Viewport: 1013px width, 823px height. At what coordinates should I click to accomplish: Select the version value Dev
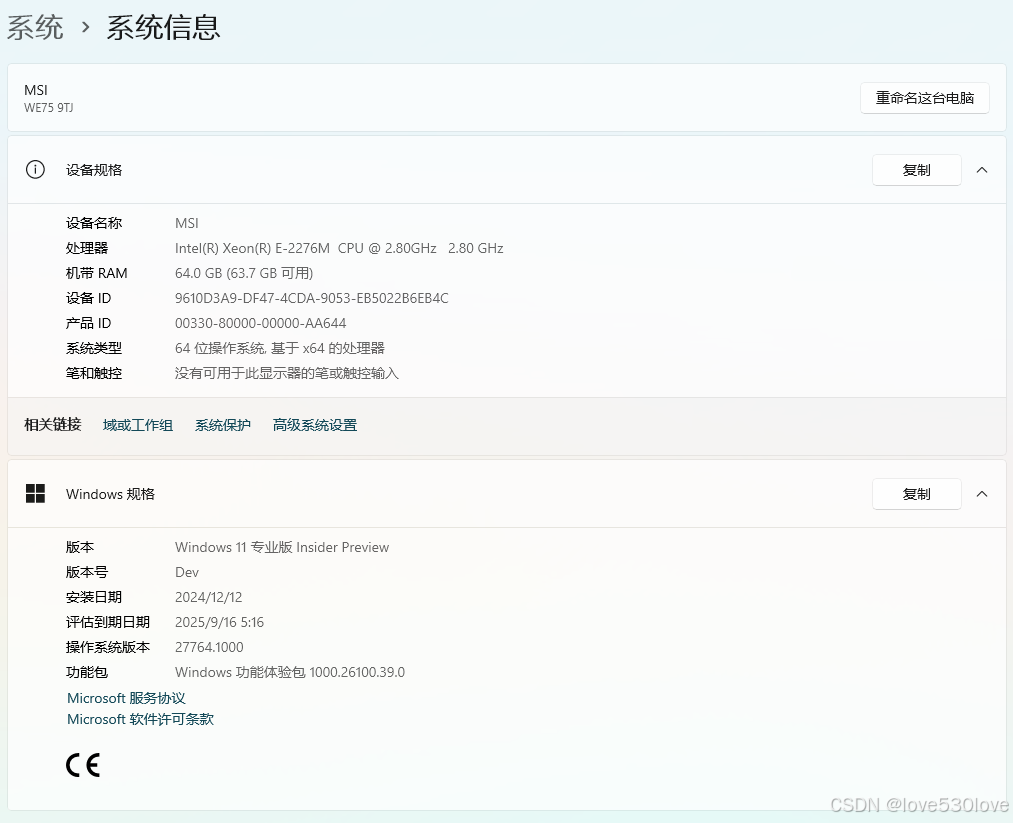(187, 572)
